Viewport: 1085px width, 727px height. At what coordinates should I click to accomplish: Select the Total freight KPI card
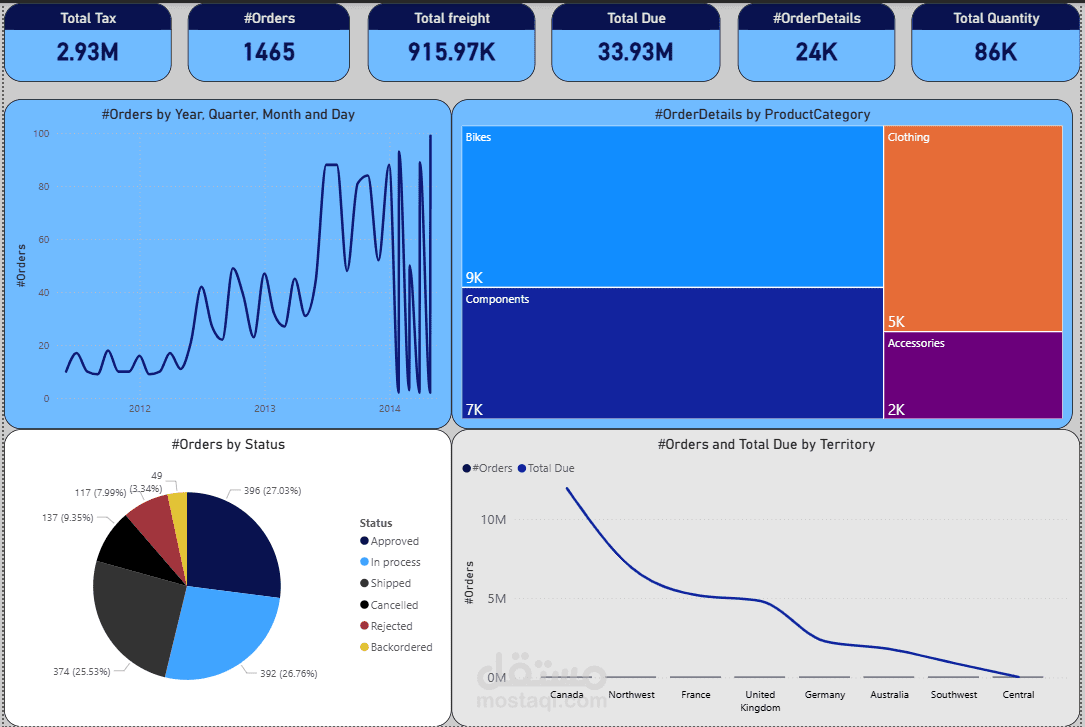point(451,43)
